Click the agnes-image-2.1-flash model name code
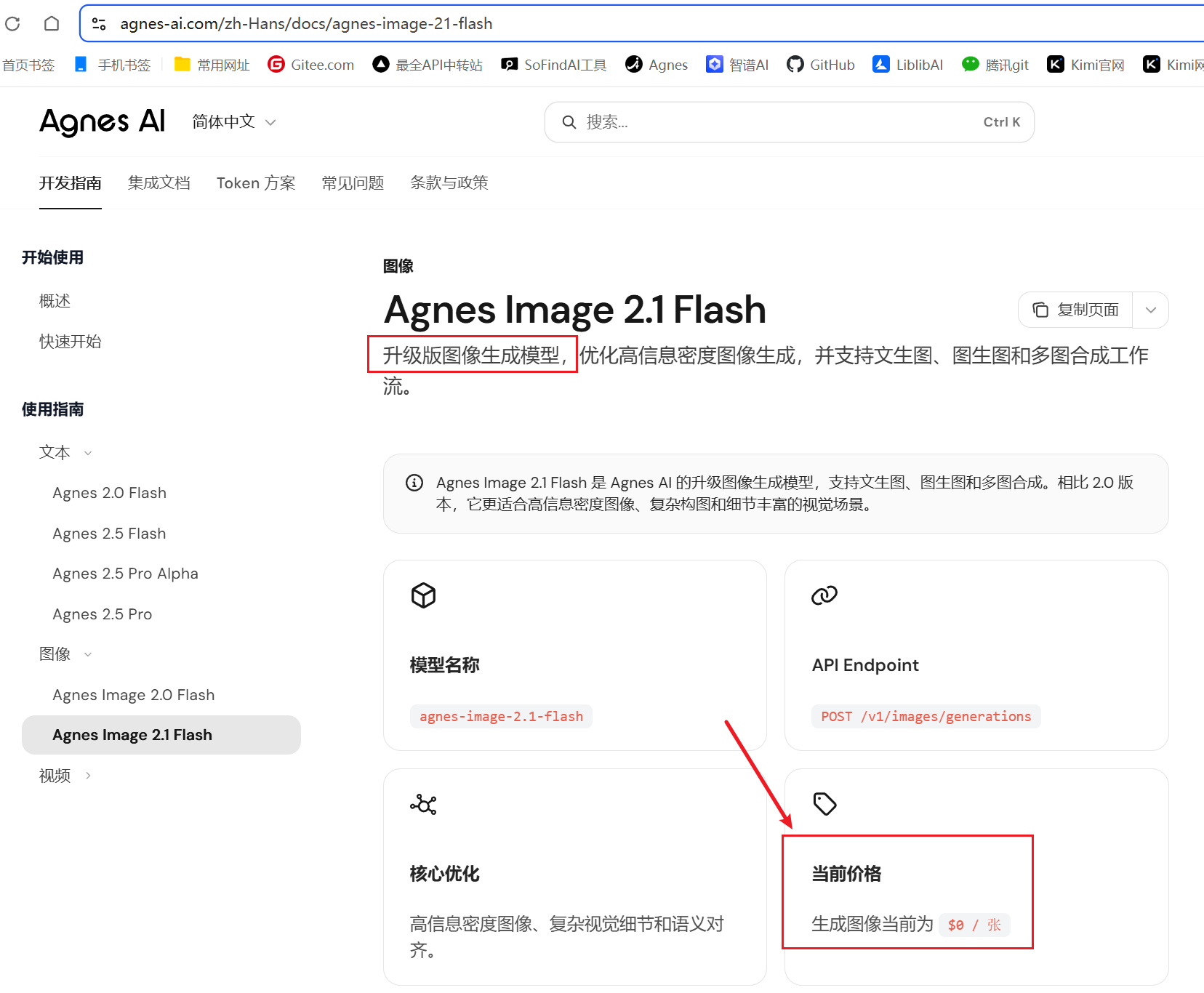Screen dimensions: 1204x993 coord(502,717)
